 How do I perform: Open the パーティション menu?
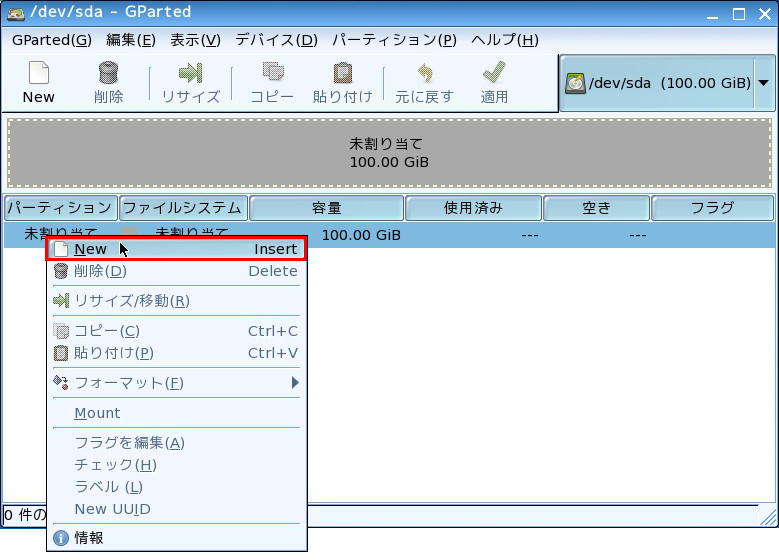393,40
